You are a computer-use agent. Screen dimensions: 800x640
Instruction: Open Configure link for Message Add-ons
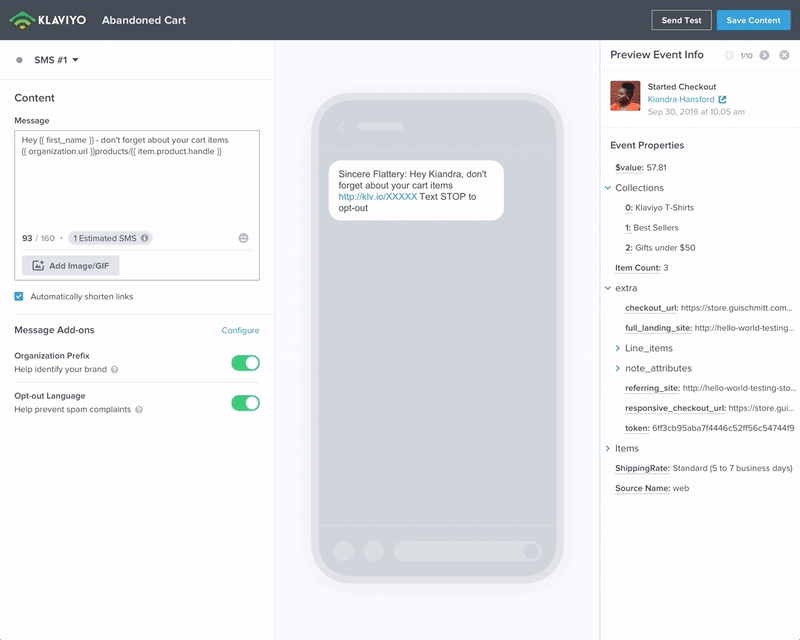pyautogui.click(x=240, y=330)
